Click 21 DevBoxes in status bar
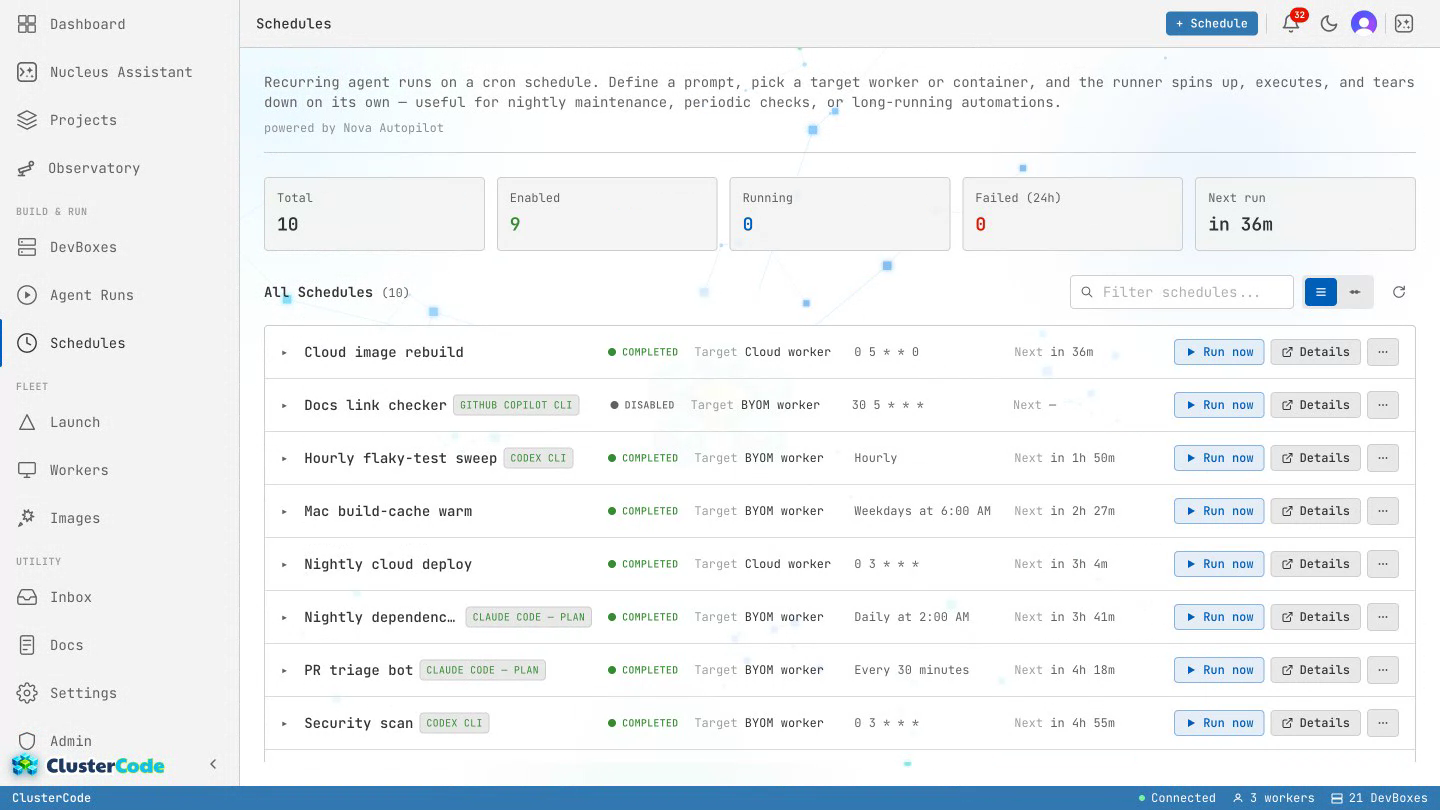Viewport: 1440px width, 810px height. (1379, 798)
